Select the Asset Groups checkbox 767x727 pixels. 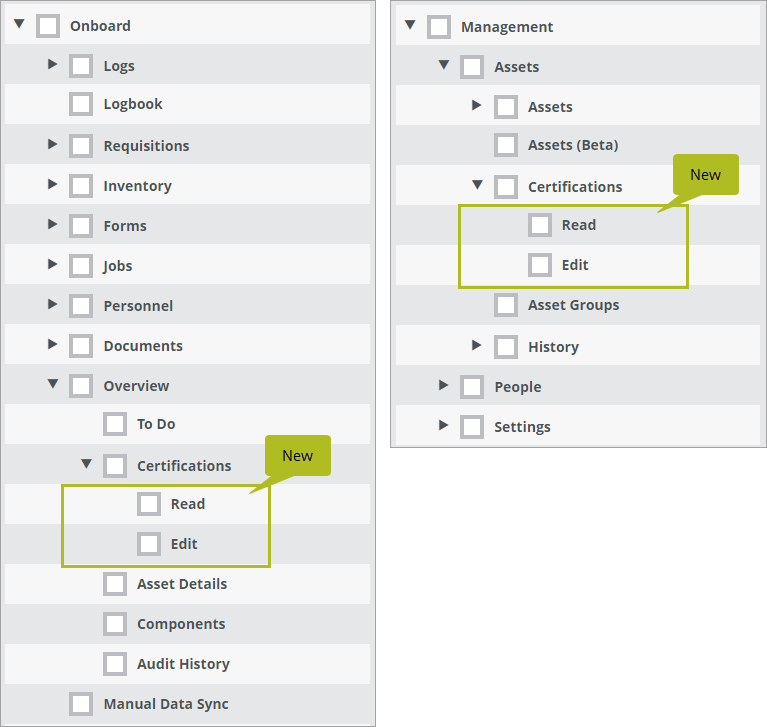[x=506, y=305]
